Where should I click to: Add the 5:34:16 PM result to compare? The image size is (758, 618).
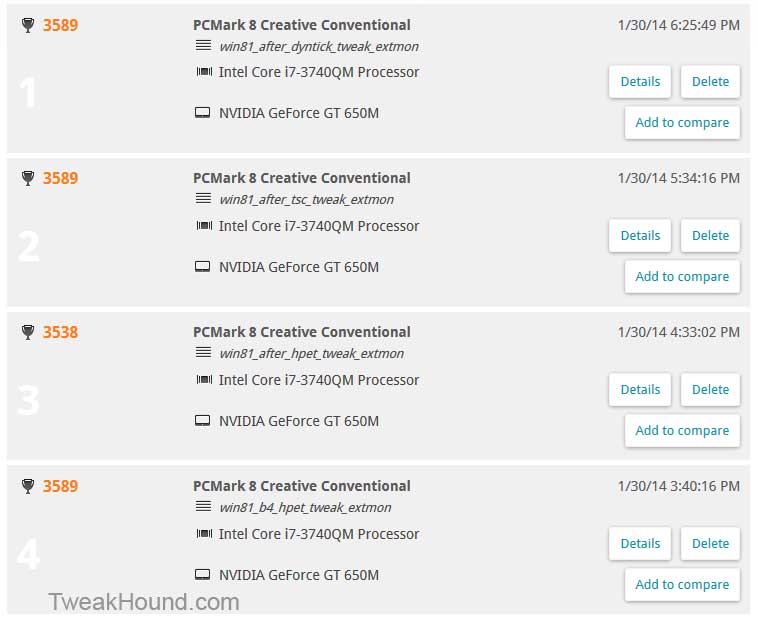point(682,277)
